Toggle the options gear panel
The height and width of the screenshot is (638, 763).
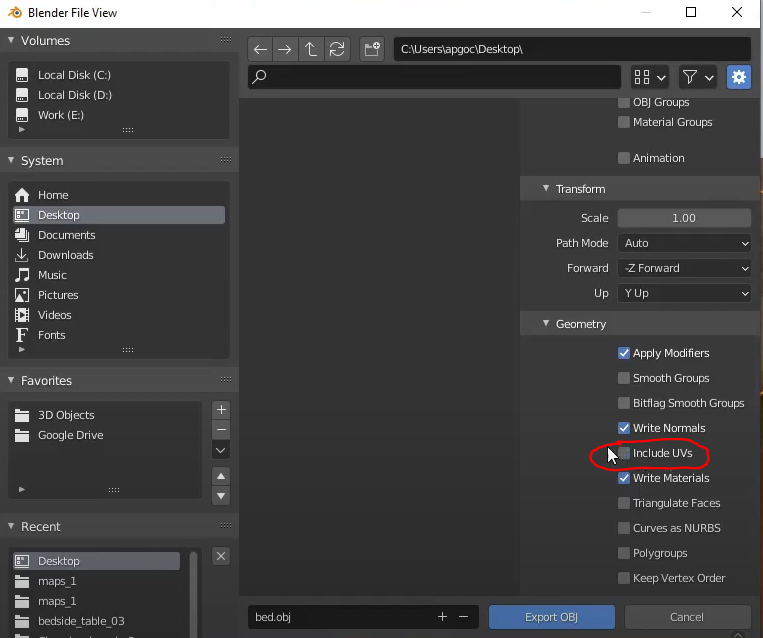739,77
